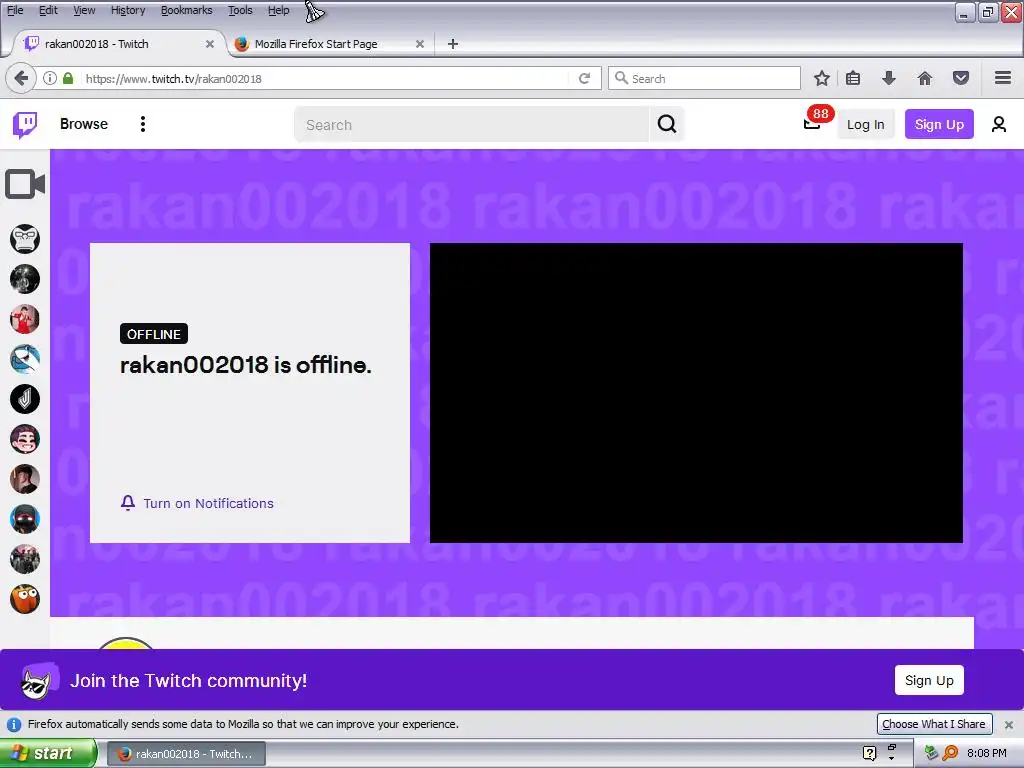Dismiss the Firefox data notification bar
1024x768 pixels.
[1009, 724]
